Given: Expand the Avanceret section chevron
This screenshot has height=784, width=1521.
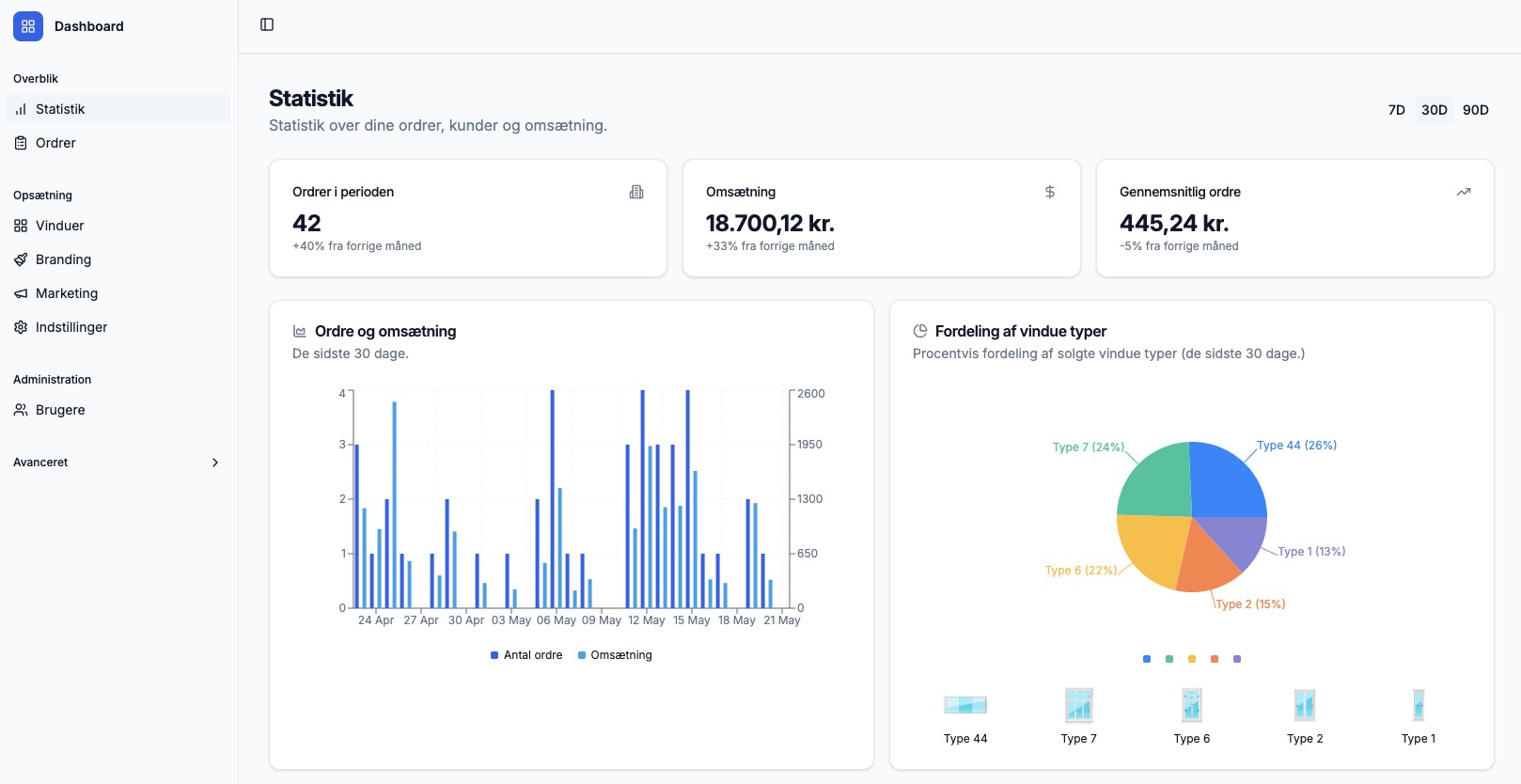Looking at the screenshot, I should click(x=215, y=463).
